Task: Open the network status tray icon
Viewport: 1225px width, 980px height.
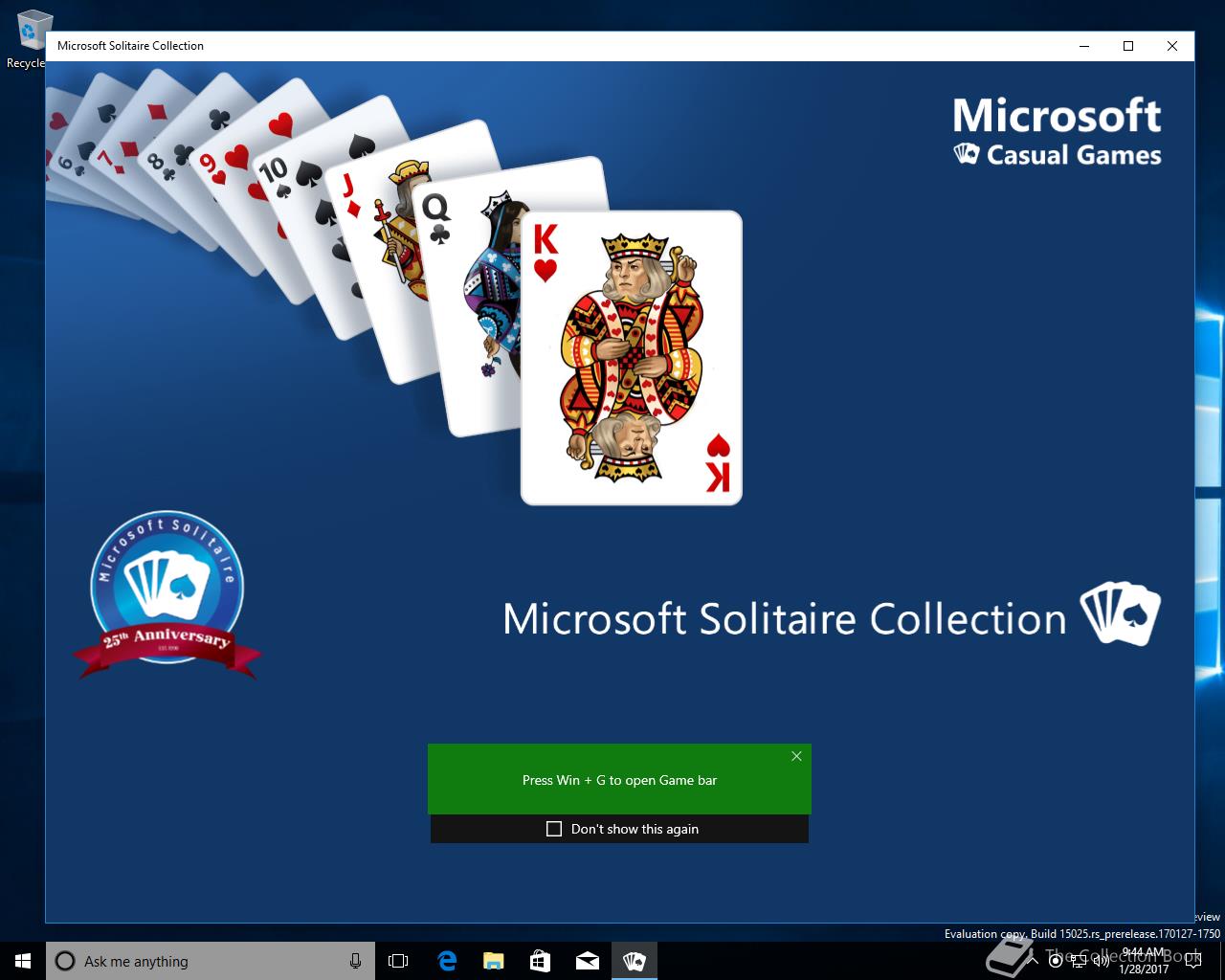Action: coord(1079,961)
